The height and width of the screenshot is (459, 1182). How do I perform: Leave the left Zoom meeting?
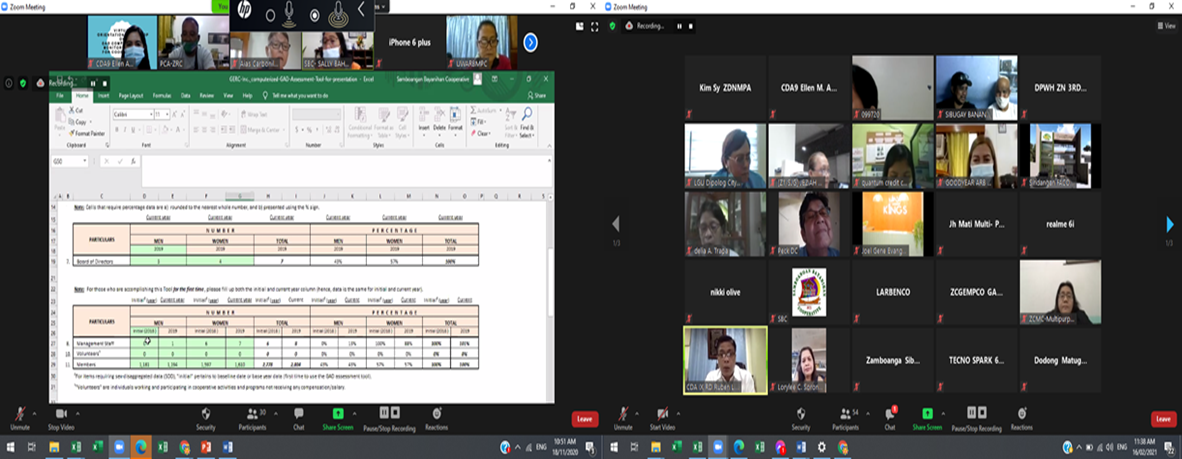584,419
